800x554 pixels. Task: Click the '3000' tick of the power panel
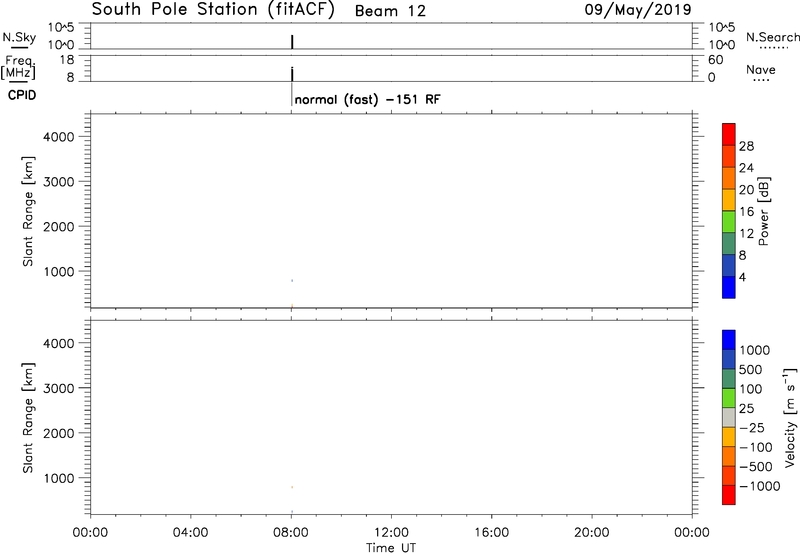[x=59, y=182]
